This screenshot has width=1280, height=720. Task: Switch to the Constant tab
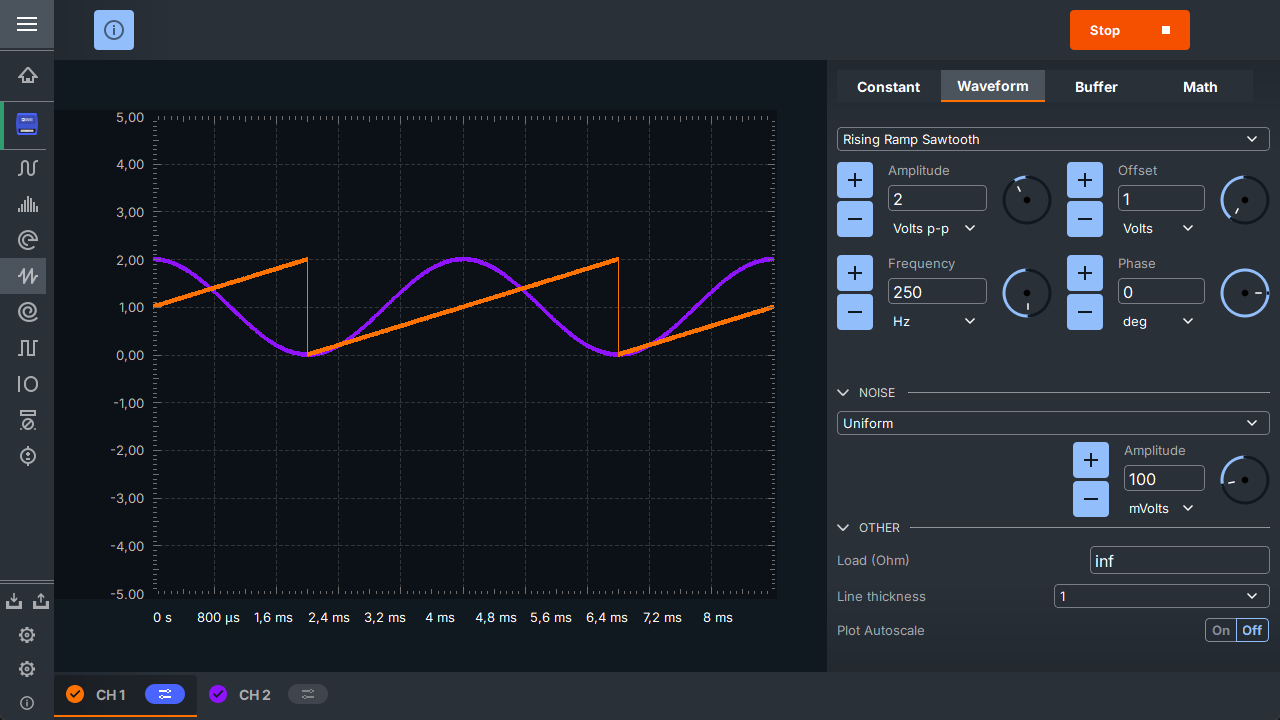[x=888, y=87]
